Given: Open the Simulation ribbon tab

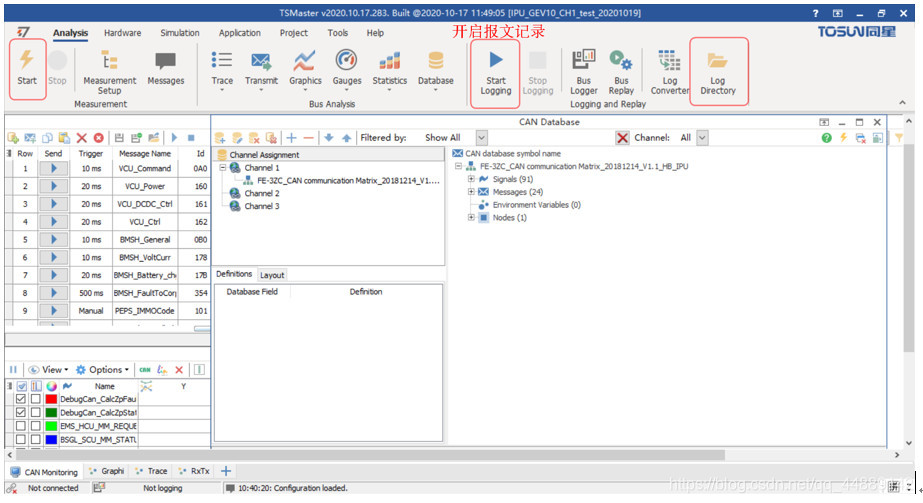Looking at the screenshot, I should pos(180,33).
